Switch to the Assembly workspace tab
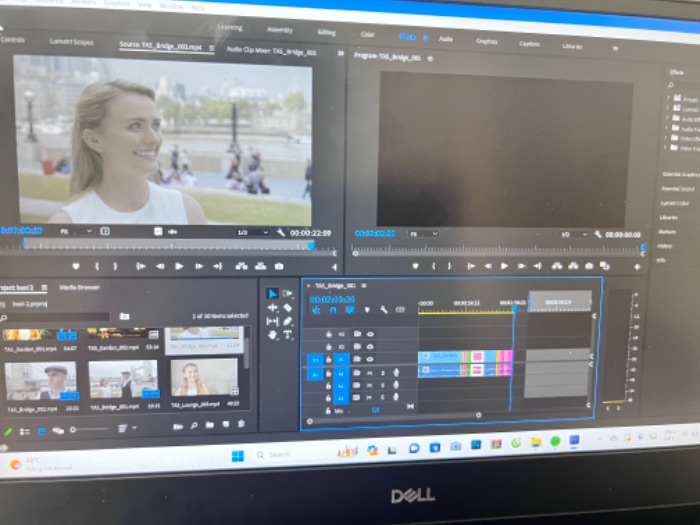Screen dimensions: 700x525 pos(279,30)
